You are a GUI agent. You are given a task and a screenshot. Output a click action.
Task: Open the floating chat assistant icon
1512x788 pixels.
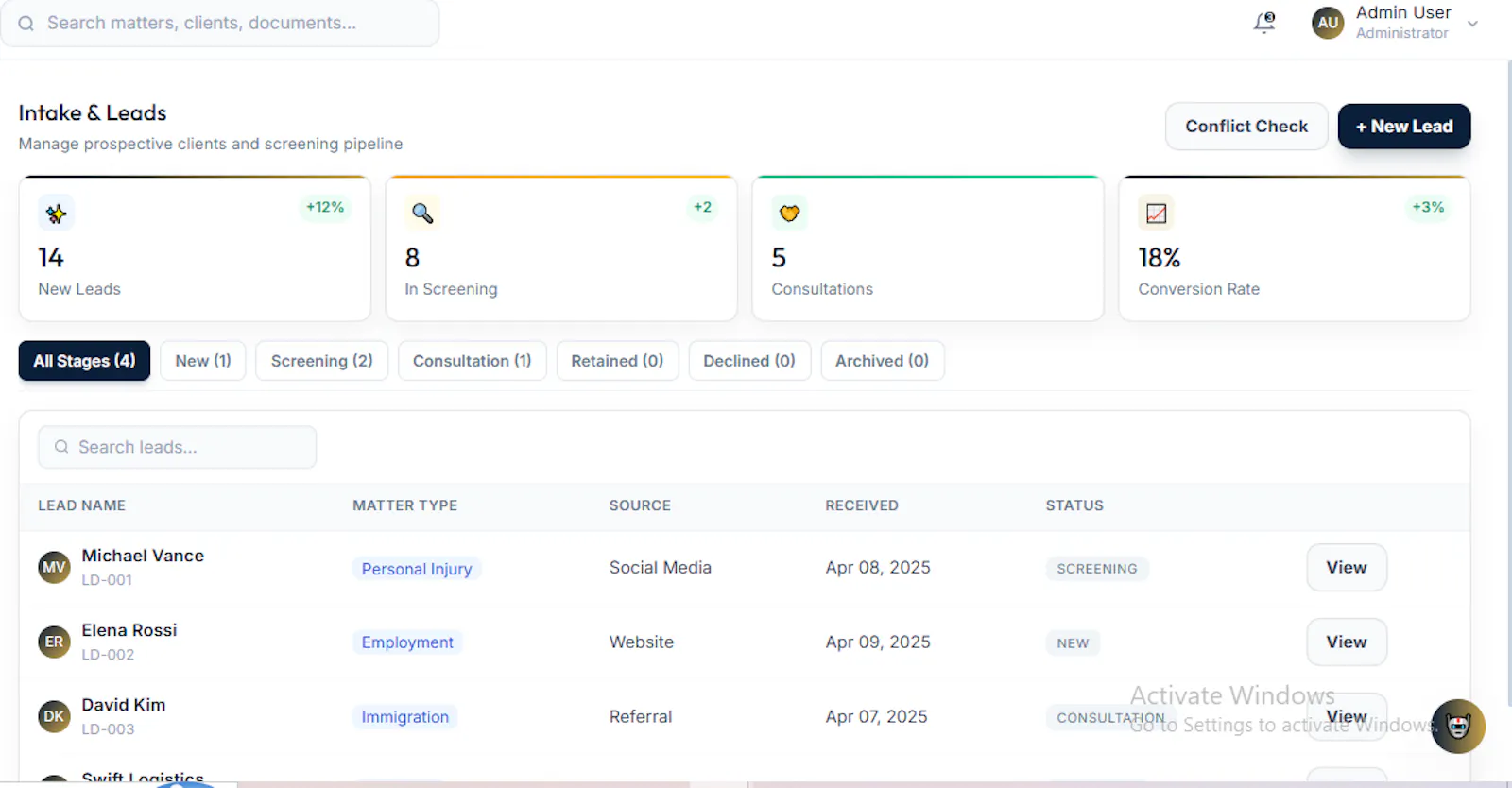[1458, 726]
